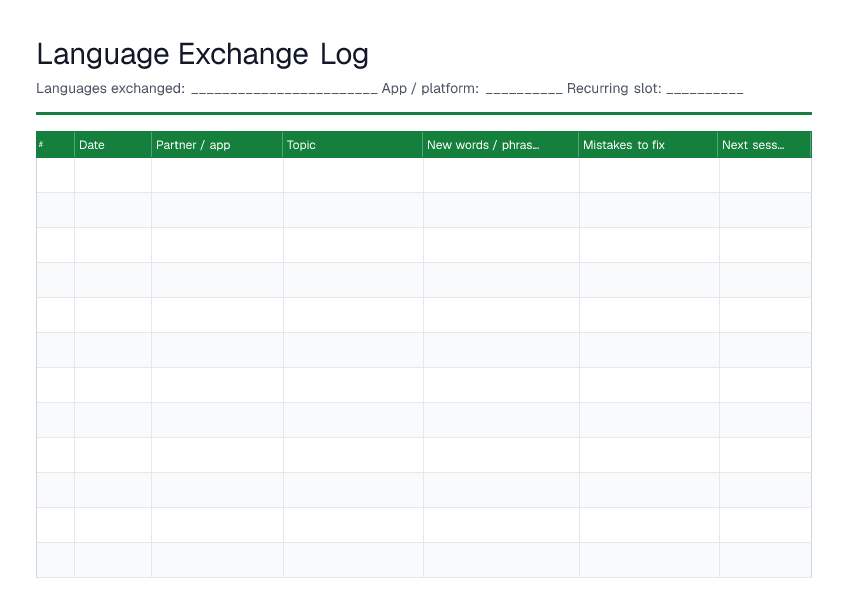
Task: Click the '#' column header
Action: click(x=55, y=144)
